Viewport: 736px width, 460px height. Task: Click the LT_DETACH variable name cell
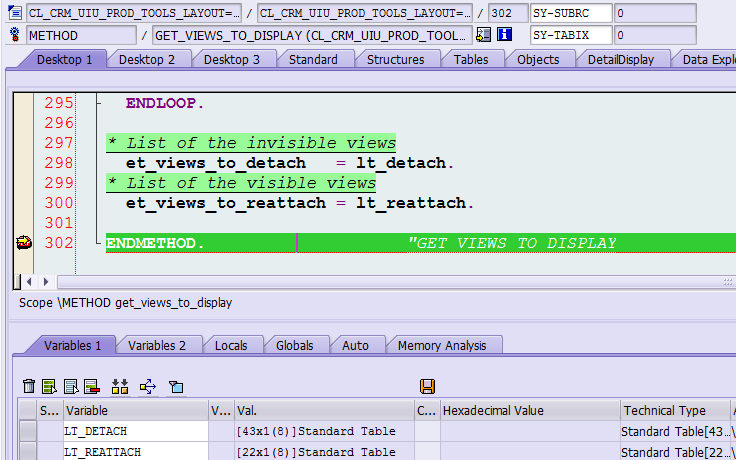coord(136,431)
